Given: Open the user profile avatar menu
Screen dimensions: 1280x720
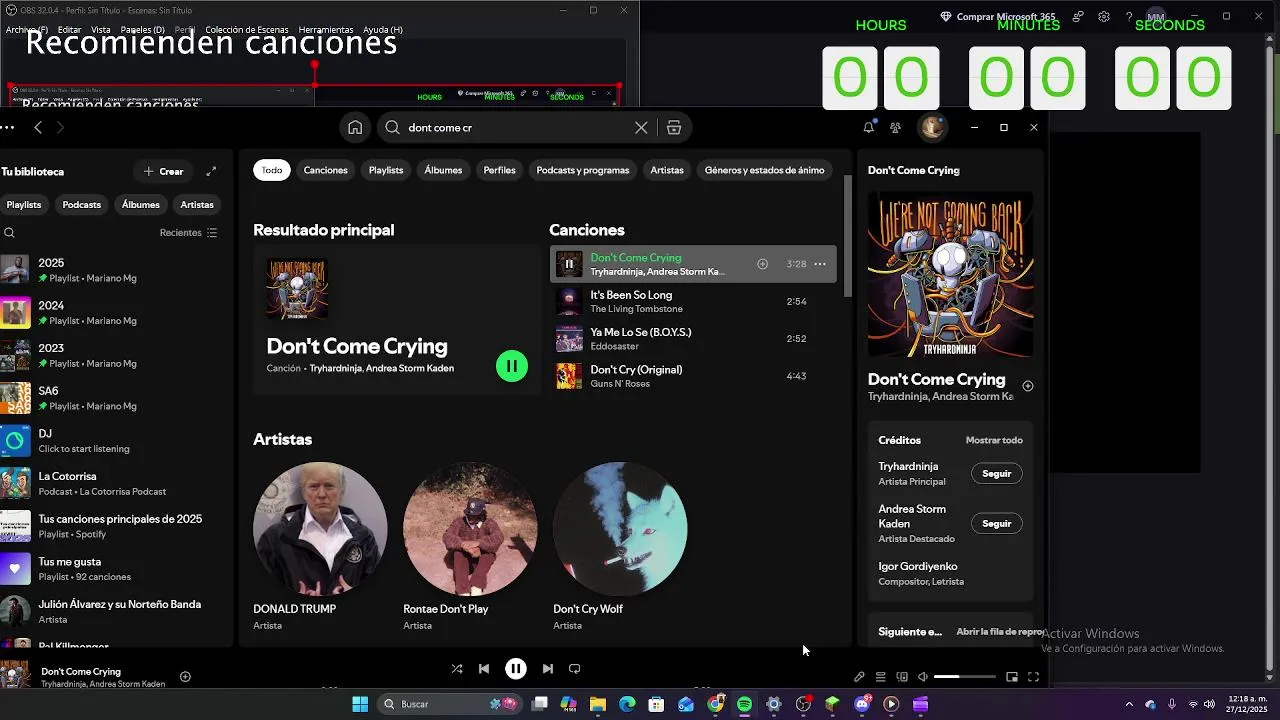Looking at the screenshot, I should click(x=933, y=127).
